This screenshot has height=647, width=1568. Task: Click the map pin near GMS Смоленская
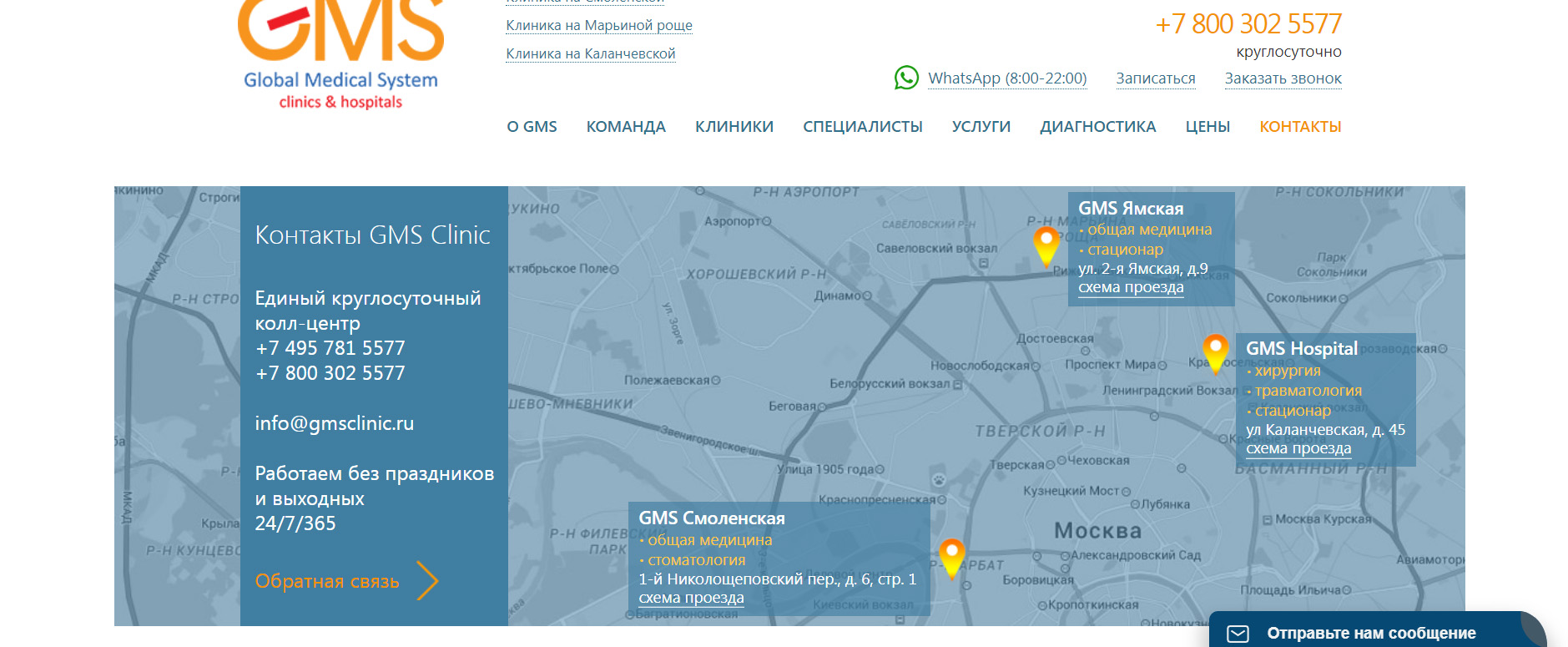pos(951,559)
